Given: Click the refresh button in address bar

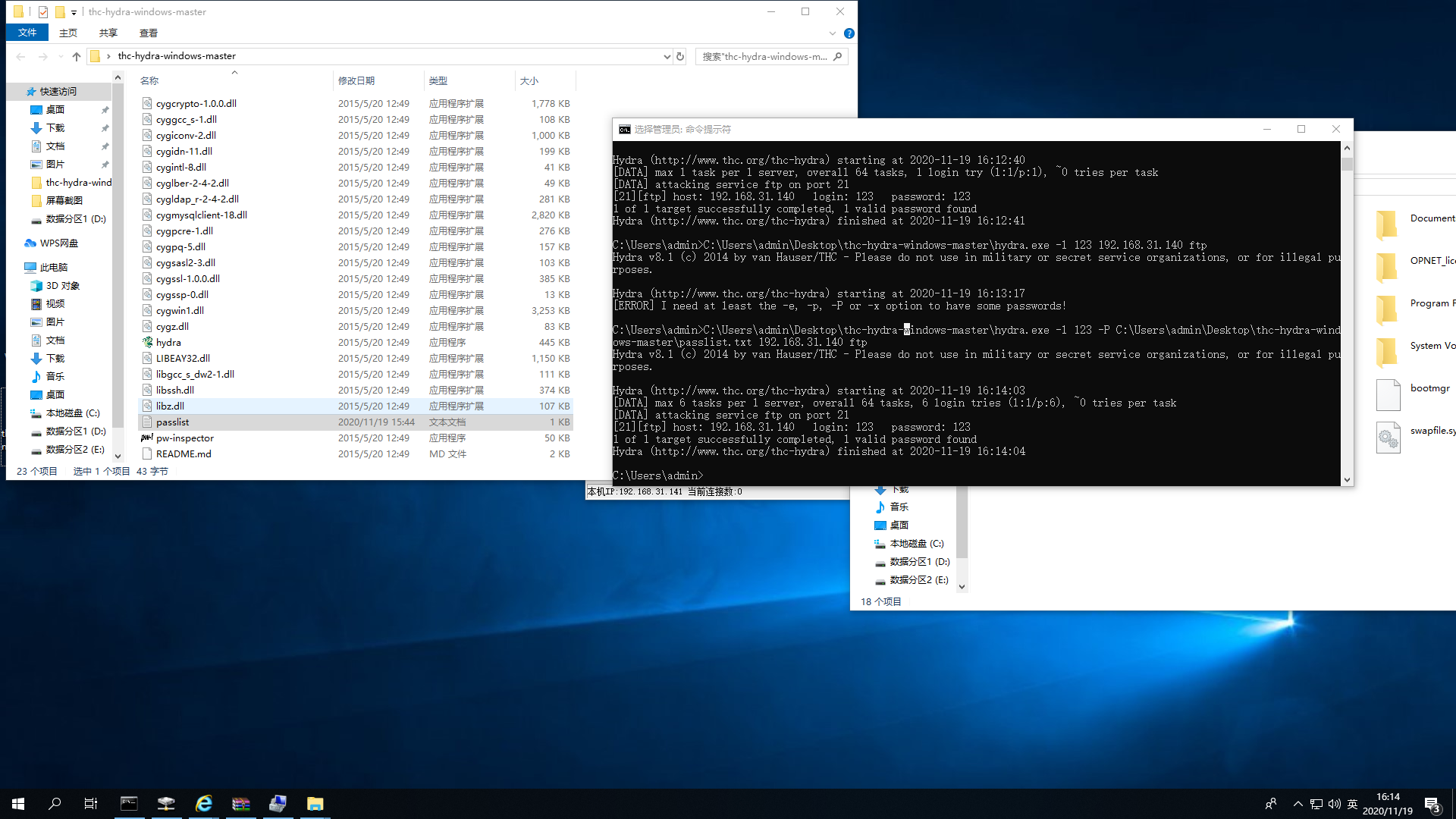Looking at the screenshot, I should [x=680, y=56].
